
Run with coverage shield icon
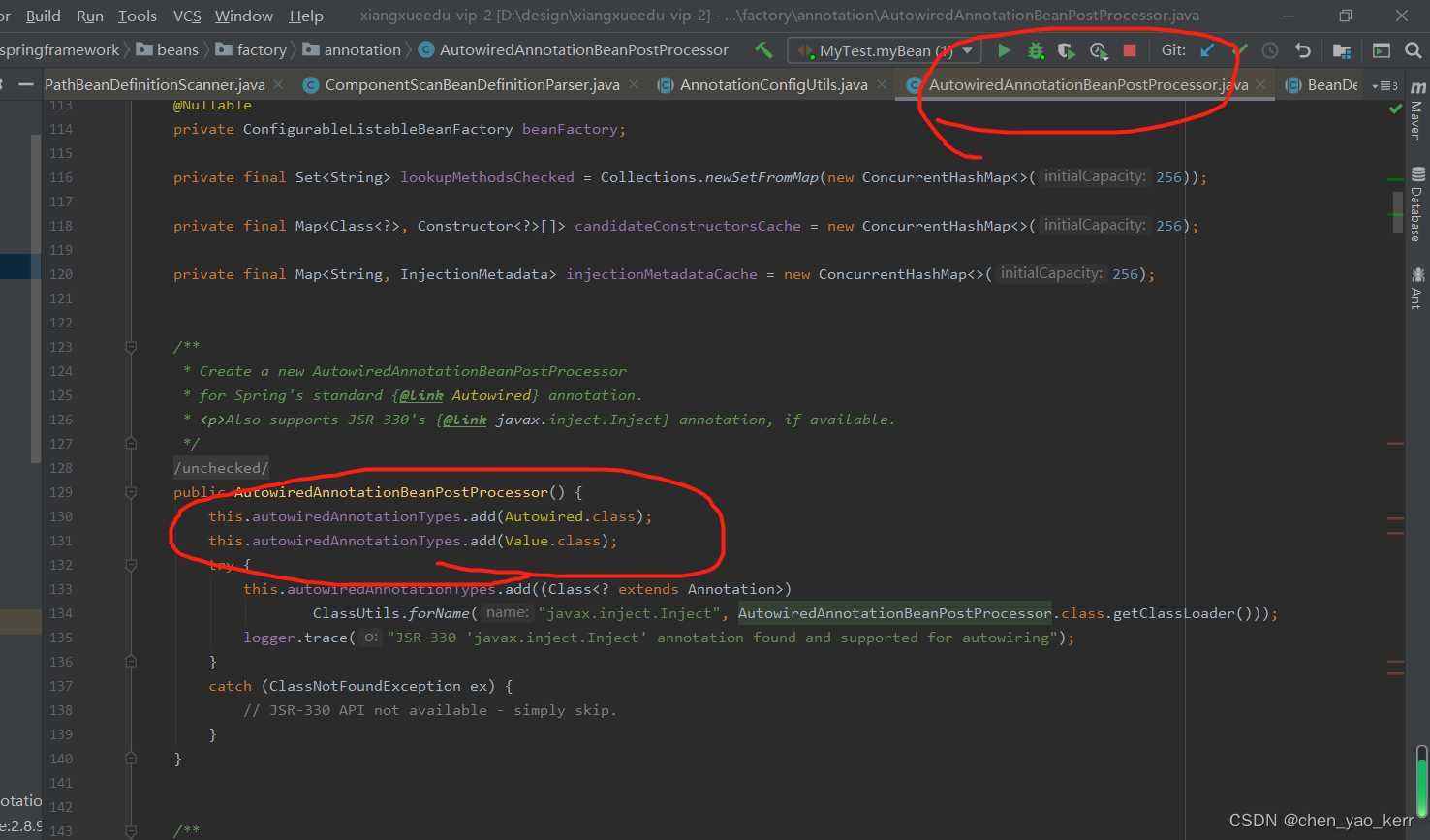[x=1067, y=50]
